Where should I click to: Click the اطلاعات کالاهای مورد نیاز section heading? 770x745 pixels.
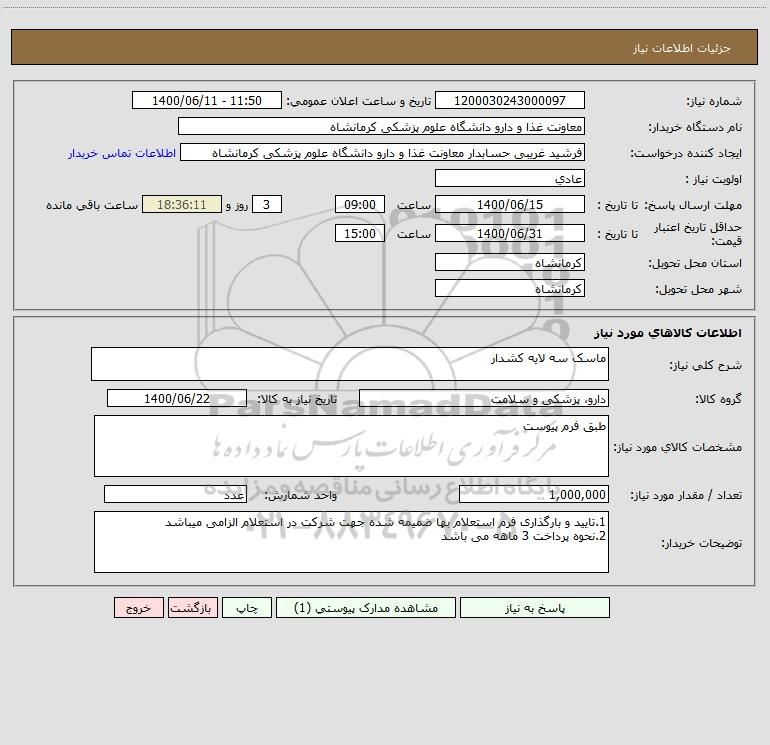(668, 333)
